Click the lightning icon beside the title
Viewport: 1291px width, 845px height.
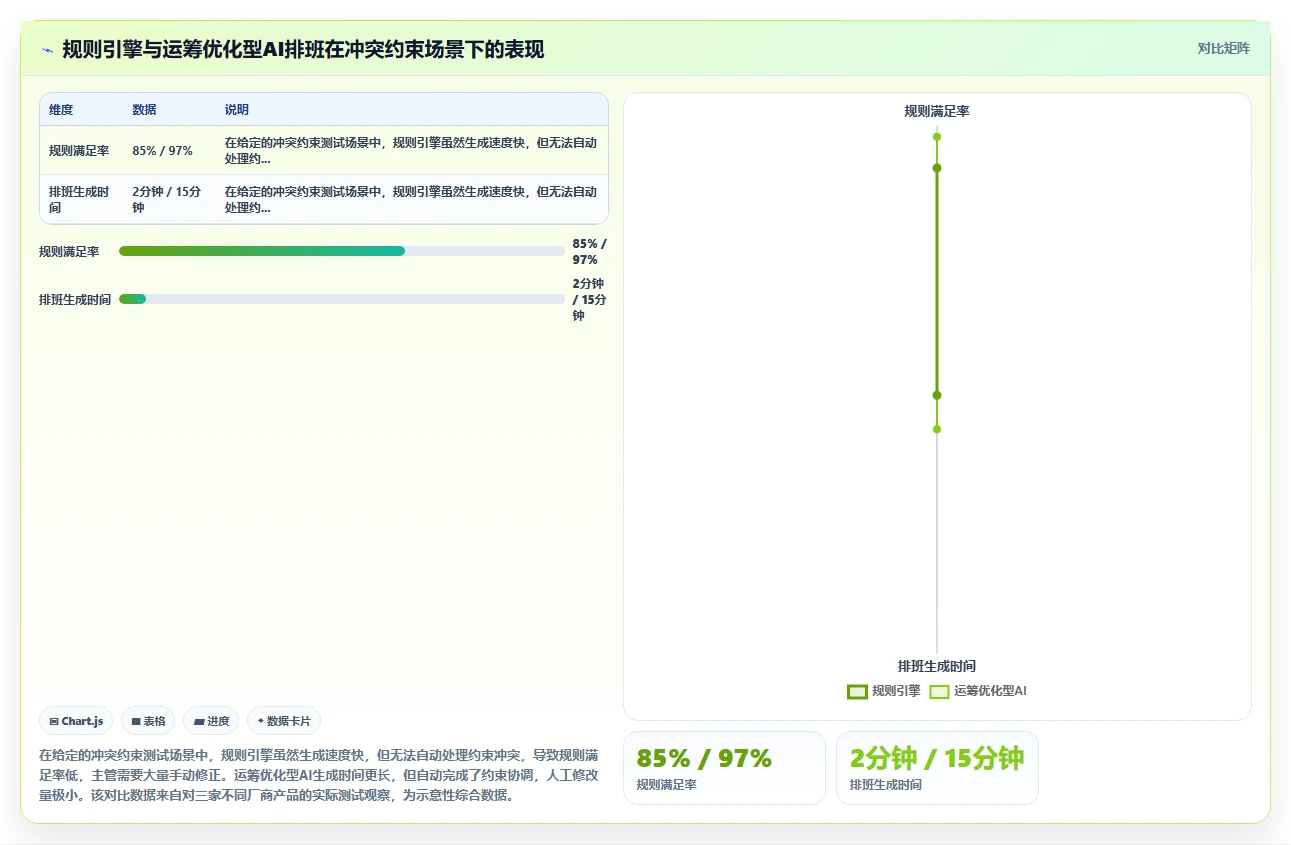[47, 50]
